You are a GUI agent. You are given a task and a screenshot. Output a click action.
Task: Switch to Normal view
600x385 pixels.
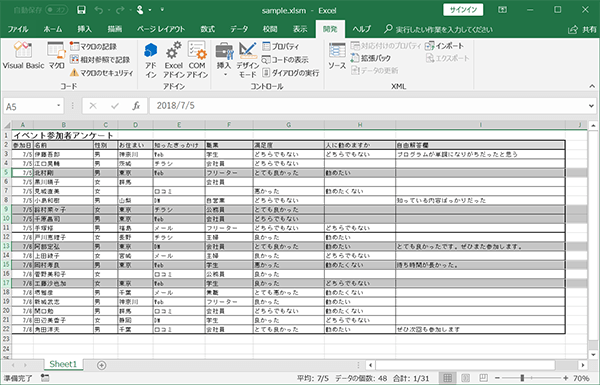coord(447,378)
